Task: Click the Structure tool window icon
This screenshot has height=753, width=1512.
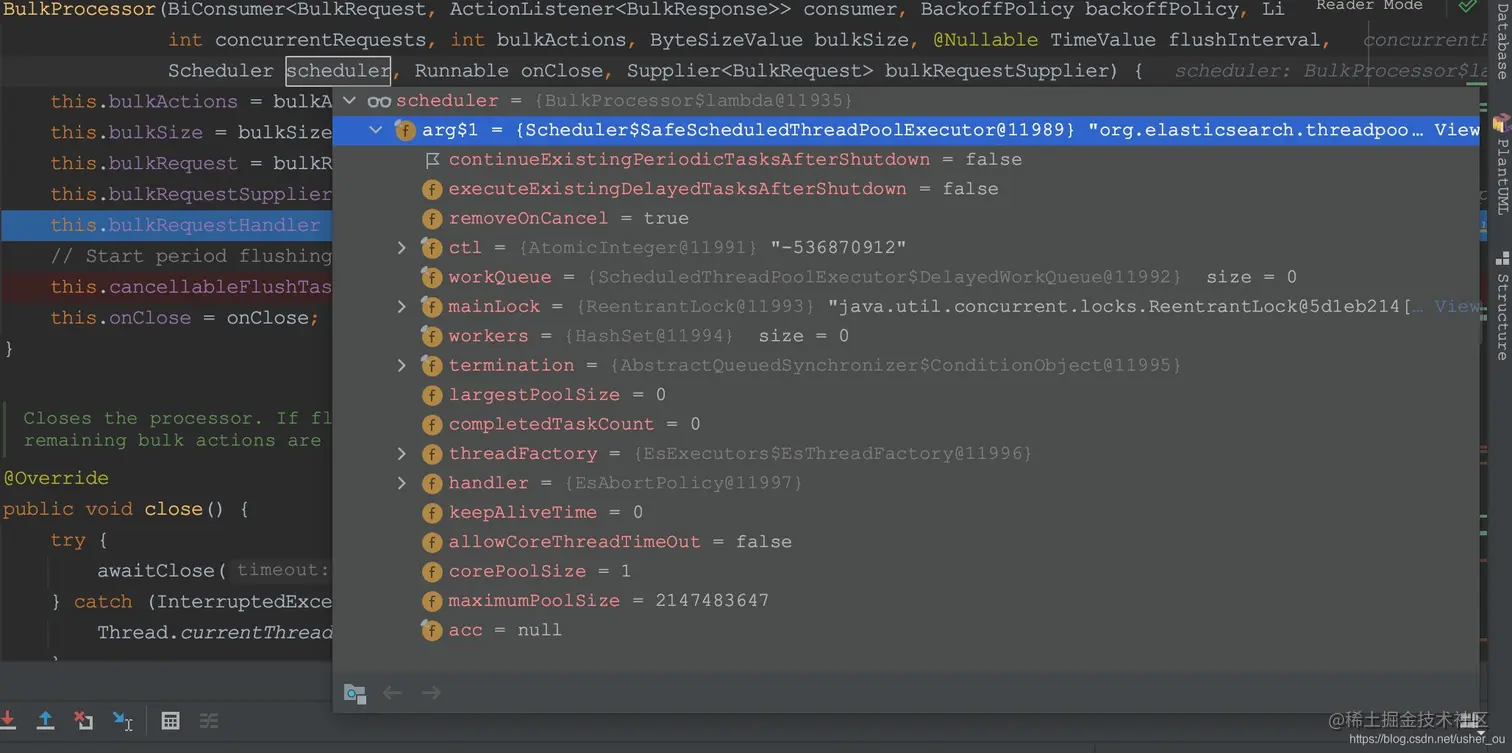Action: point(1502,259)
